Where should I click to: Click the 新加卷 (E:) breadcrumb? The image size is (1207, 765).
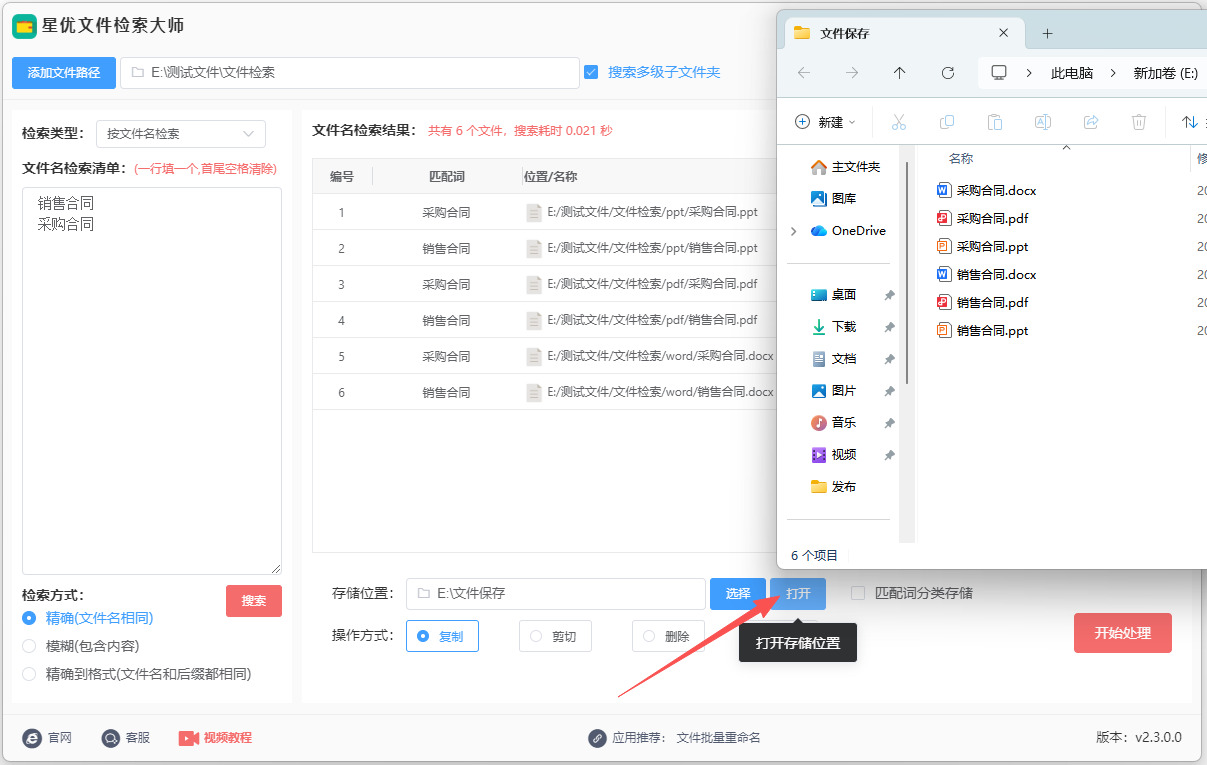1165,73
